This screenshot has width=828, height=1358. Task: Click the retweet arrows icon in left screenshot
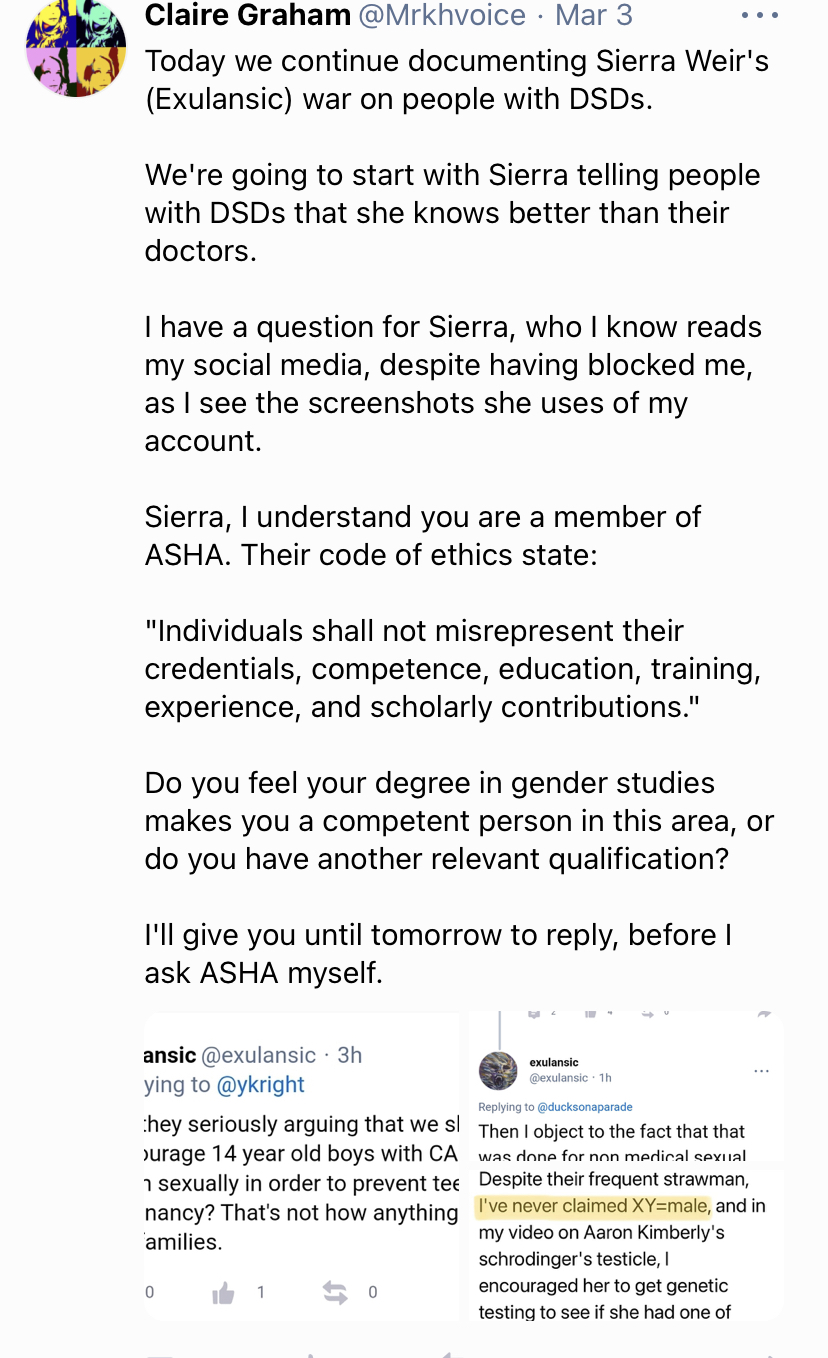pyautogui.click(x=335, y=1292)
